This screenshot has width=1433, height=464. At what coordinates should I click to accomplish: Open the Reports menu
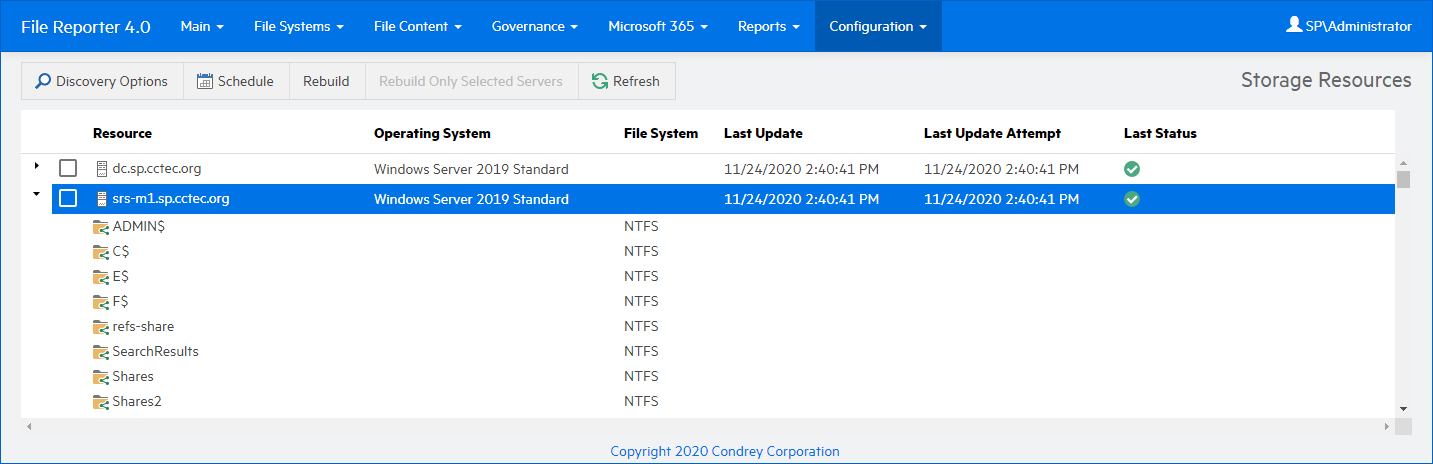(x=768, y=27)
